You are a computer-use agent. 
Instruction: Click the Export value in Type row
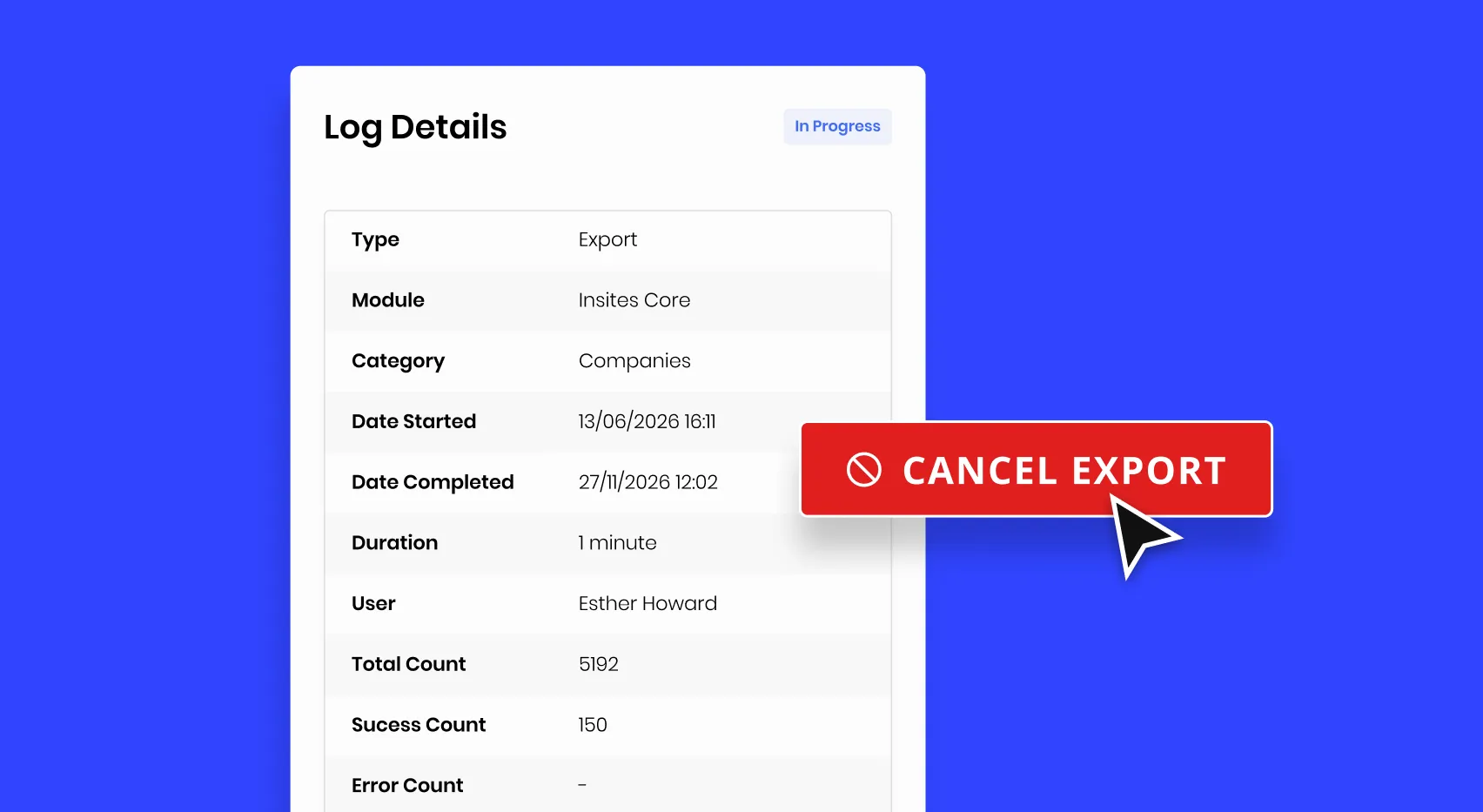[x=607, y=240]
